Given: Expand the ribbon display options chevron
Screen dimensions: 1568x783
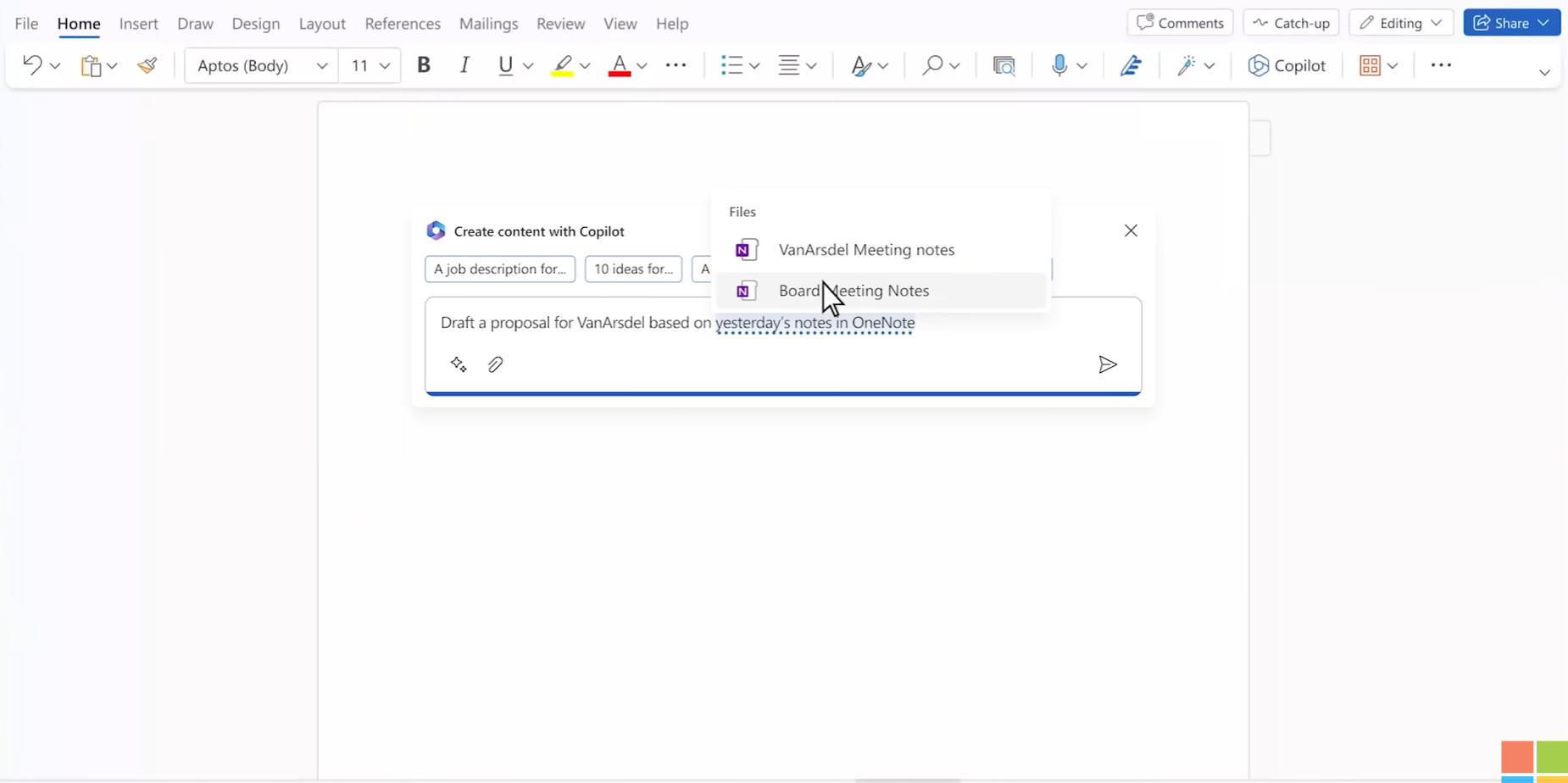Looking at the screenshot, I should (x=1544, y=73).
